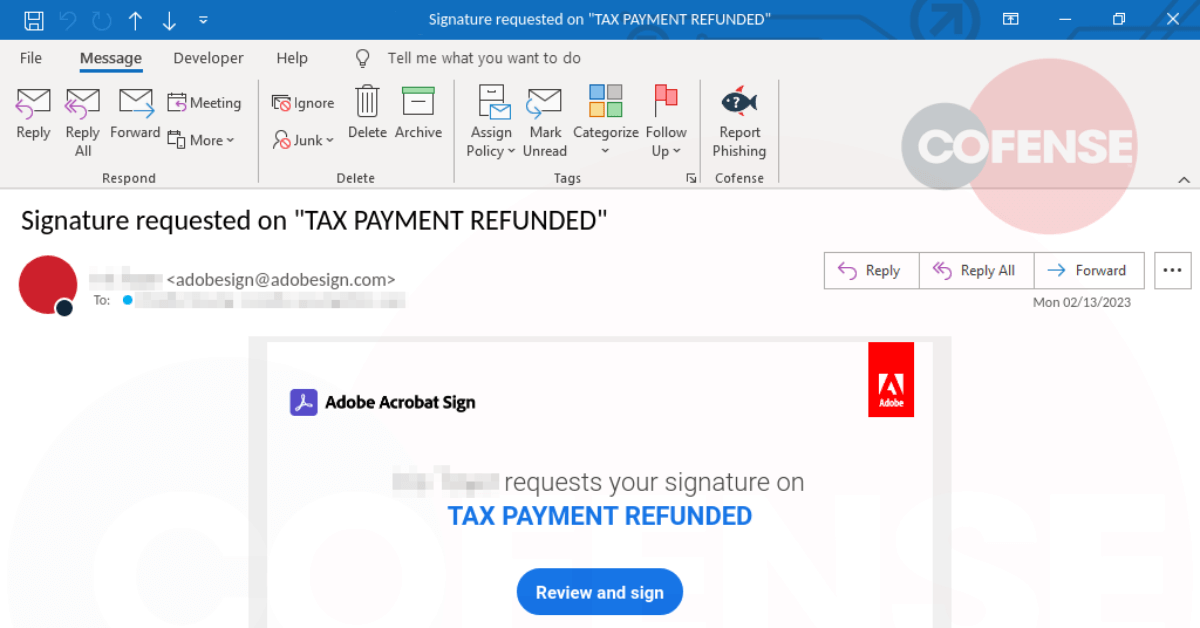The width and height of the screenshot is (1200, 628).
Task: Open the More respond options dropdown
Action: (x=202, y=141)
